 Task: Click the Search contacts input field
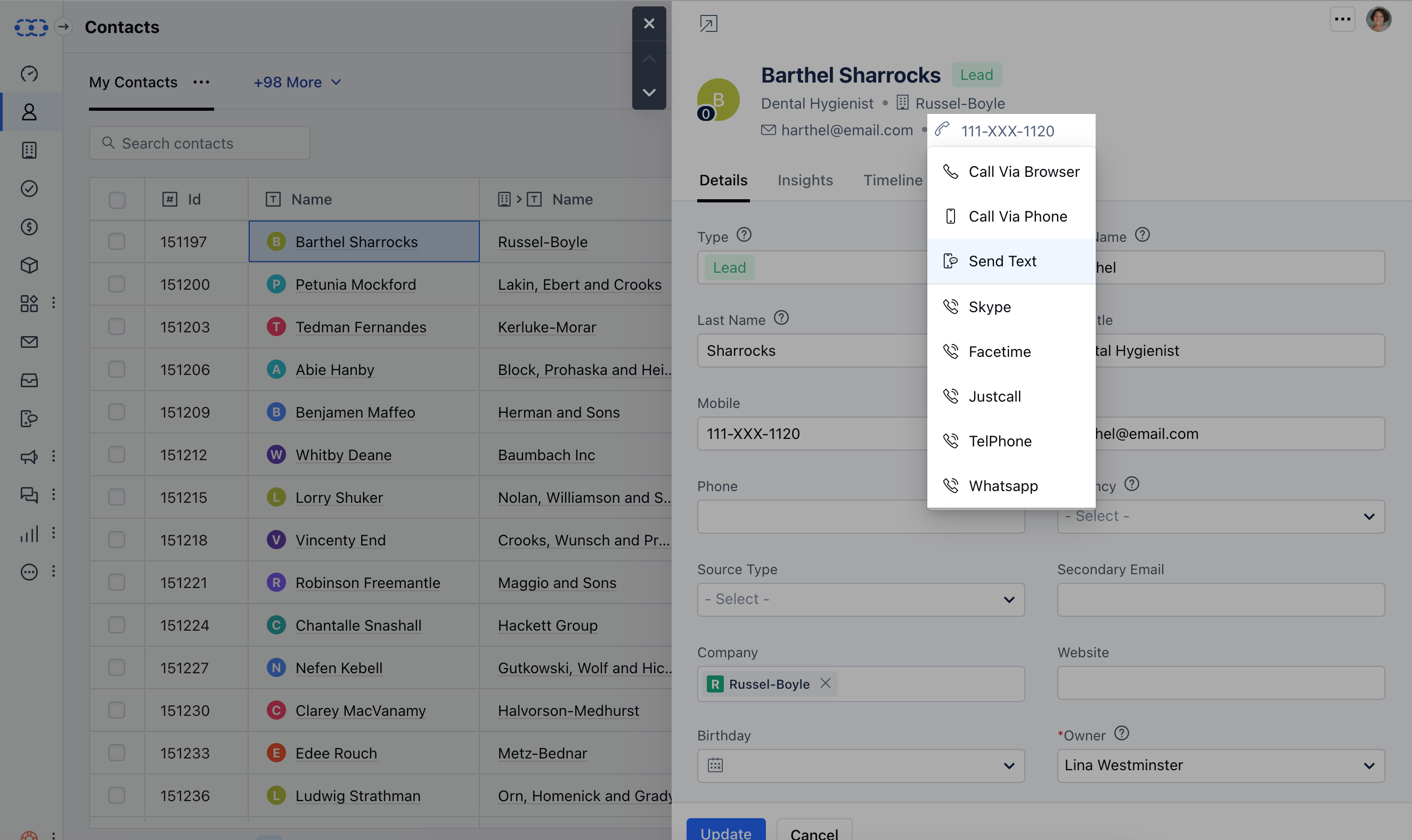point(200,143)
